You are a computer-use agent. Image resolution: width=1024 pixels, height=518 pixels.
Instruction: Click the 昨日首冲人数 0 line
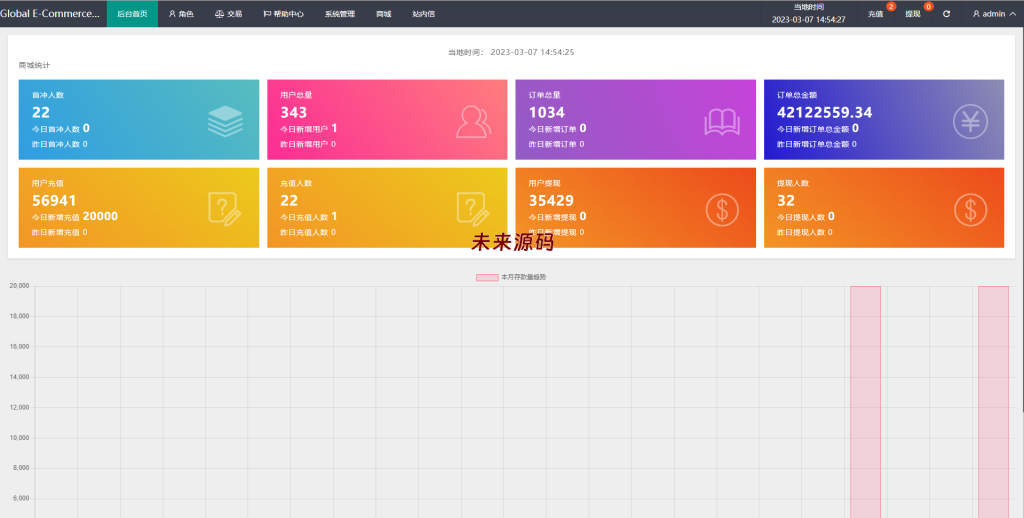[59, 144]
